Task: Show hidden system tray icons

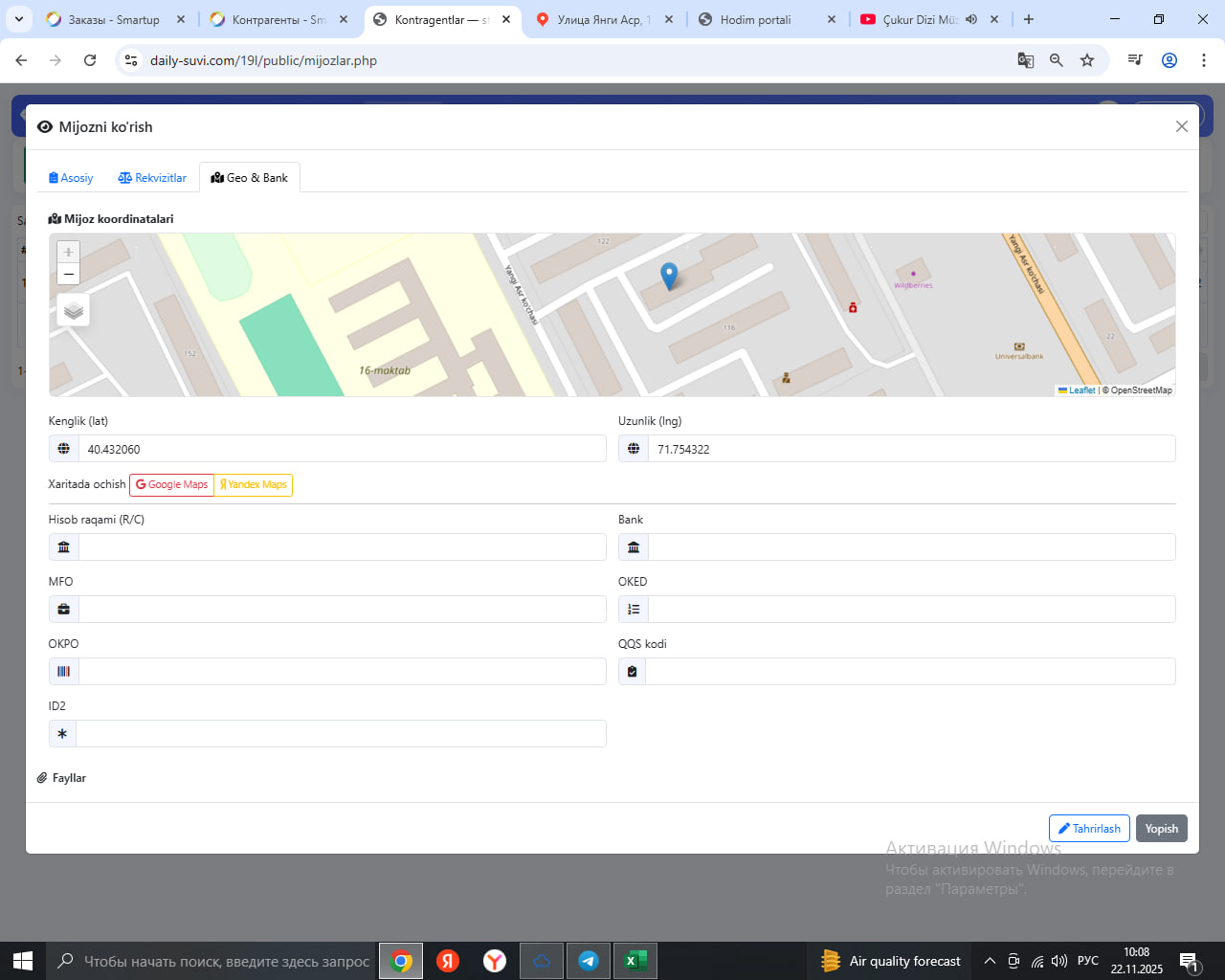Action: [x=990, y=961]
